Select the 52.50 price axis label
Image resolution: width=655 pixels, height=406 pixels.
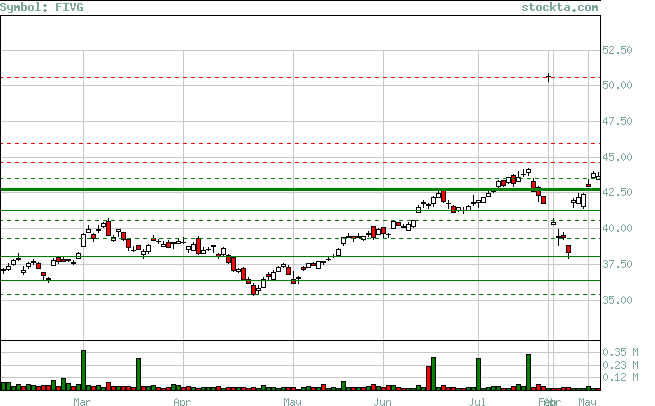click(617, 51)
